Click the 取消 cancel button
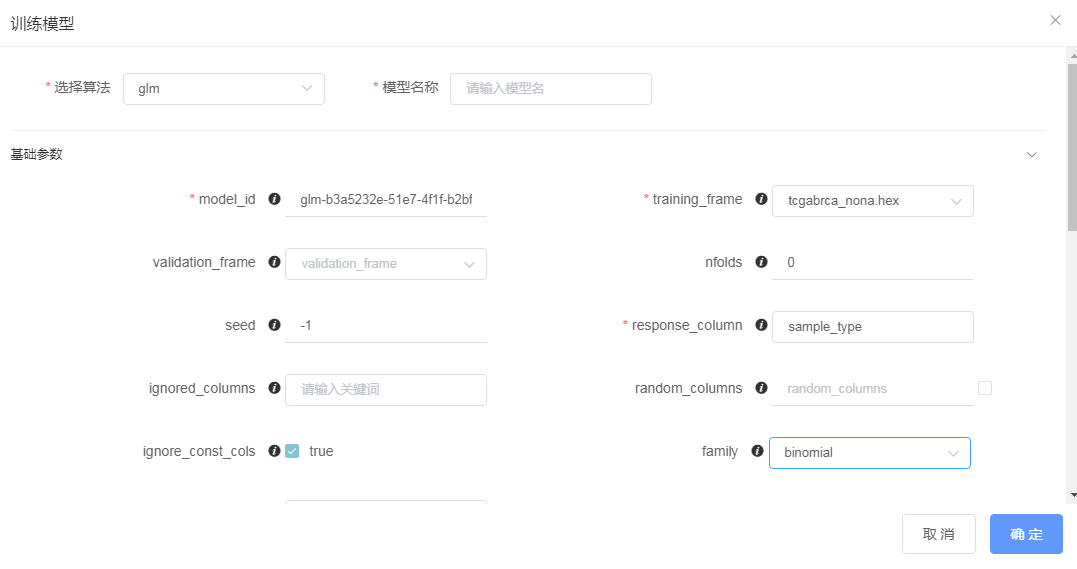This screenshot has width=1077, height=569. pos(938,534)
